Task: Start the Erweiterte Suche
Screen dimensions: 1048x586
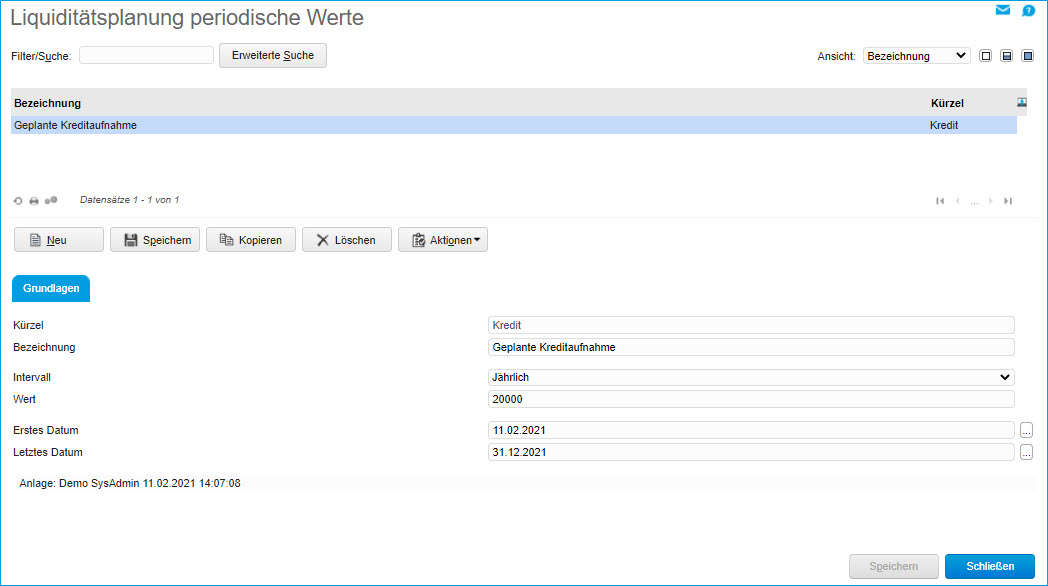Action: tap(272, 55)
